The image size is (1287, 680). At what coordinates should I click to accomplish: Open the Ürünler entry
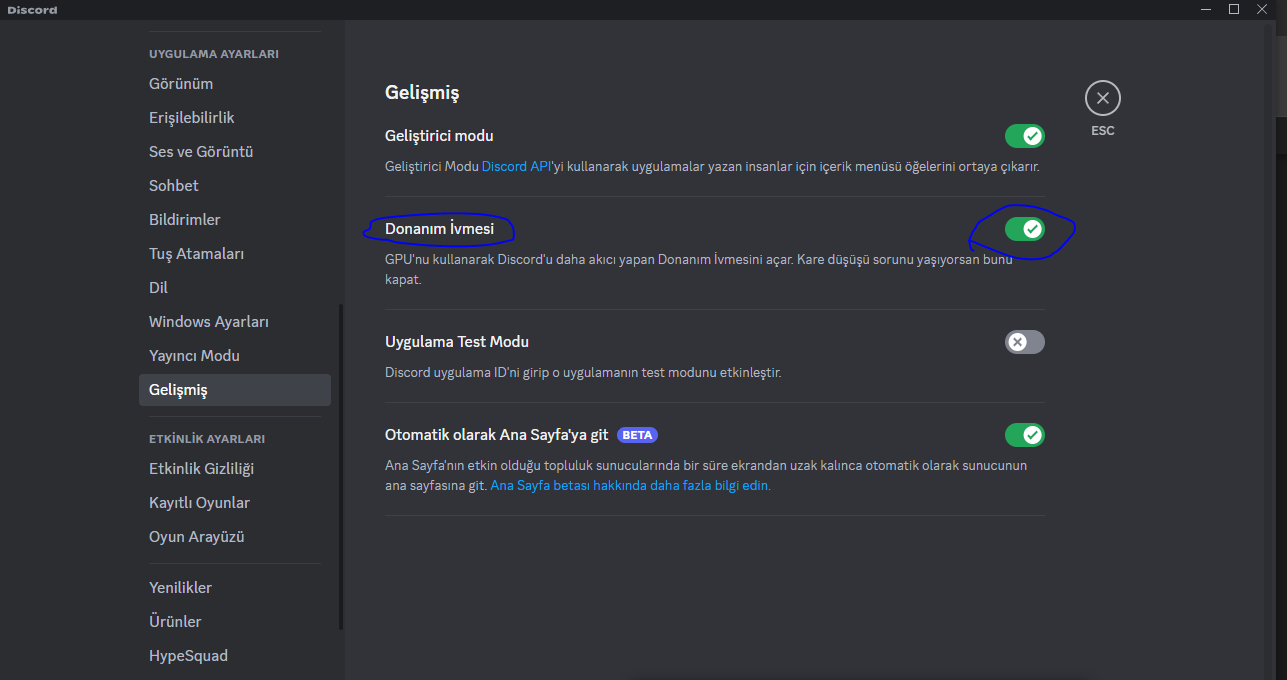point(234,622)
